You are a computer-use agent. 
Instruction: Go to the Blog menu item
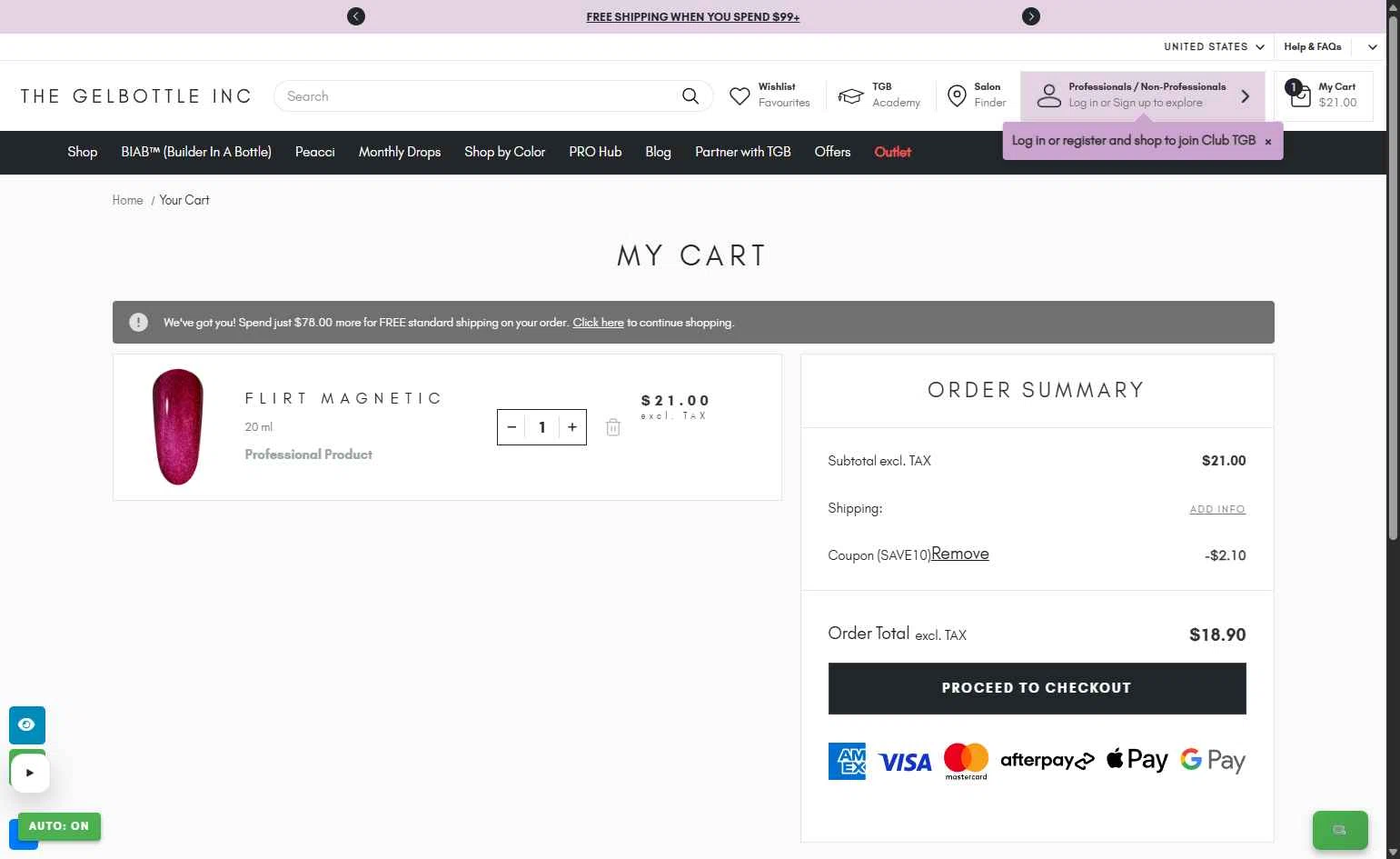point(658,152)
